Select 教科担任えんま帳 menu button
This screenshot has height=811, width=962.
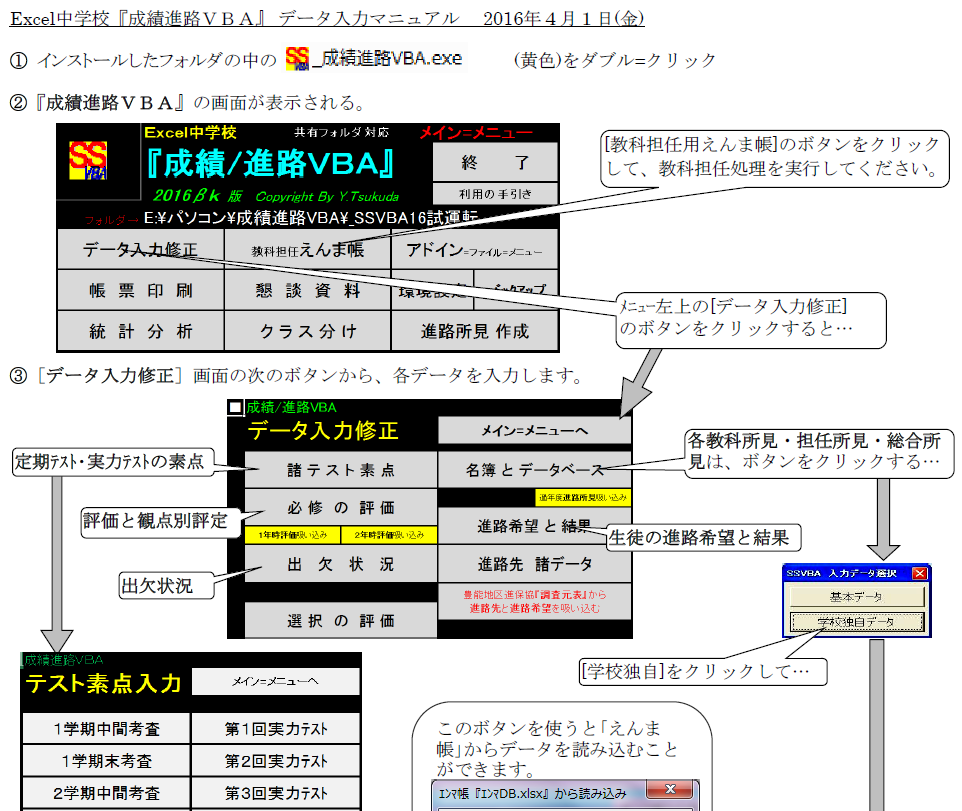point(307,250)
